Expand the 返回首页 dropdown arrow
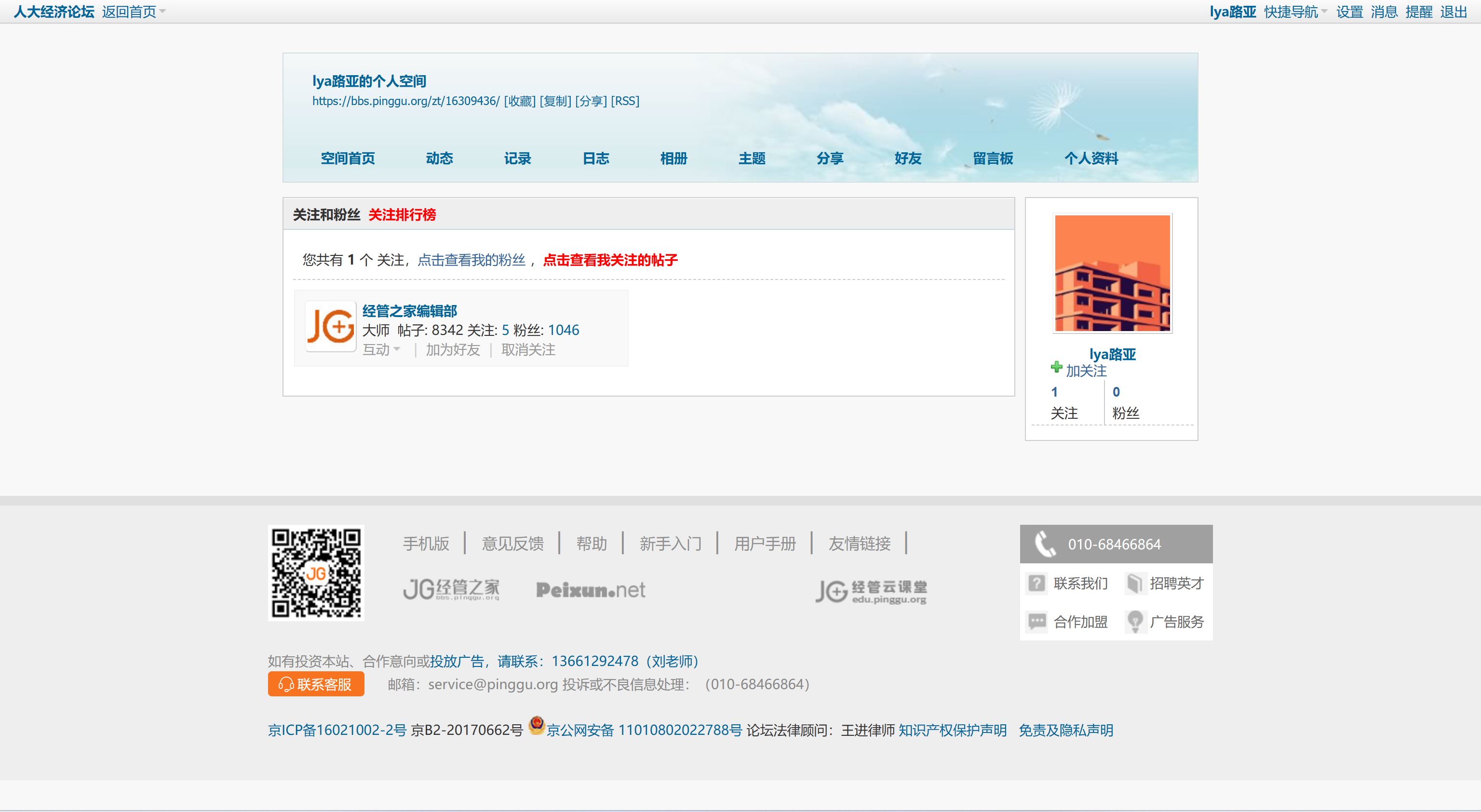 162,12
